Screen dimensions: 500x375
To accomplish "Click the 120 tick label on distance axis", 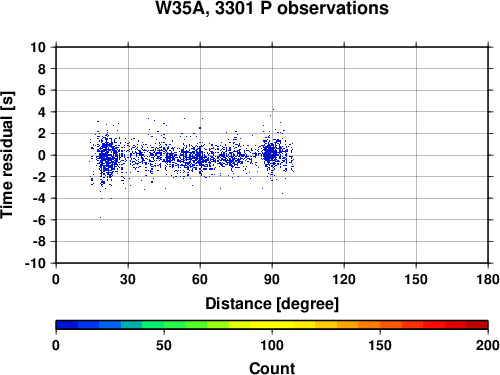I will (344, 279).
